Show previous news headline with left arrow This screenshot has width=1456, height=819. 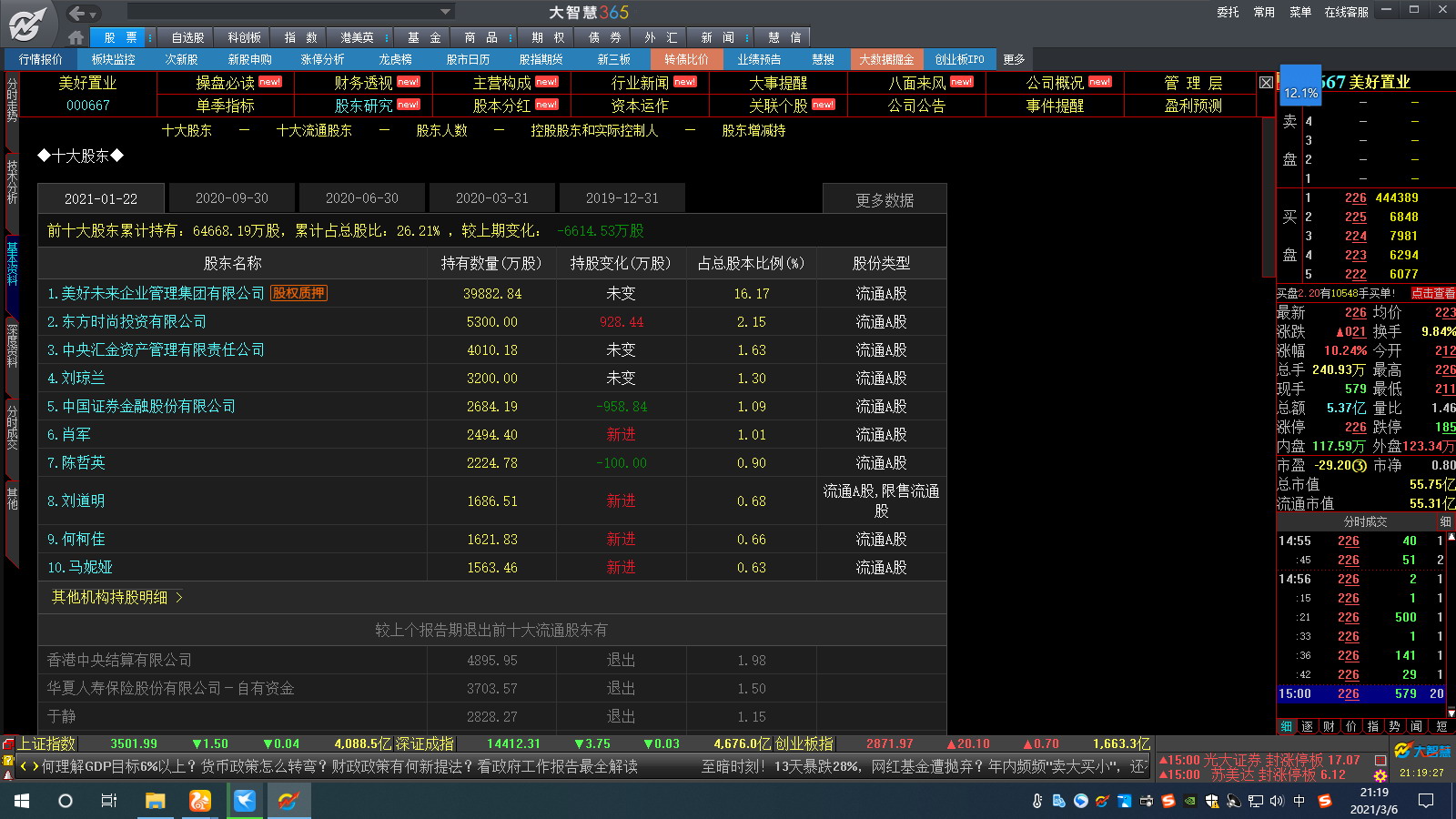coord(24,766)
